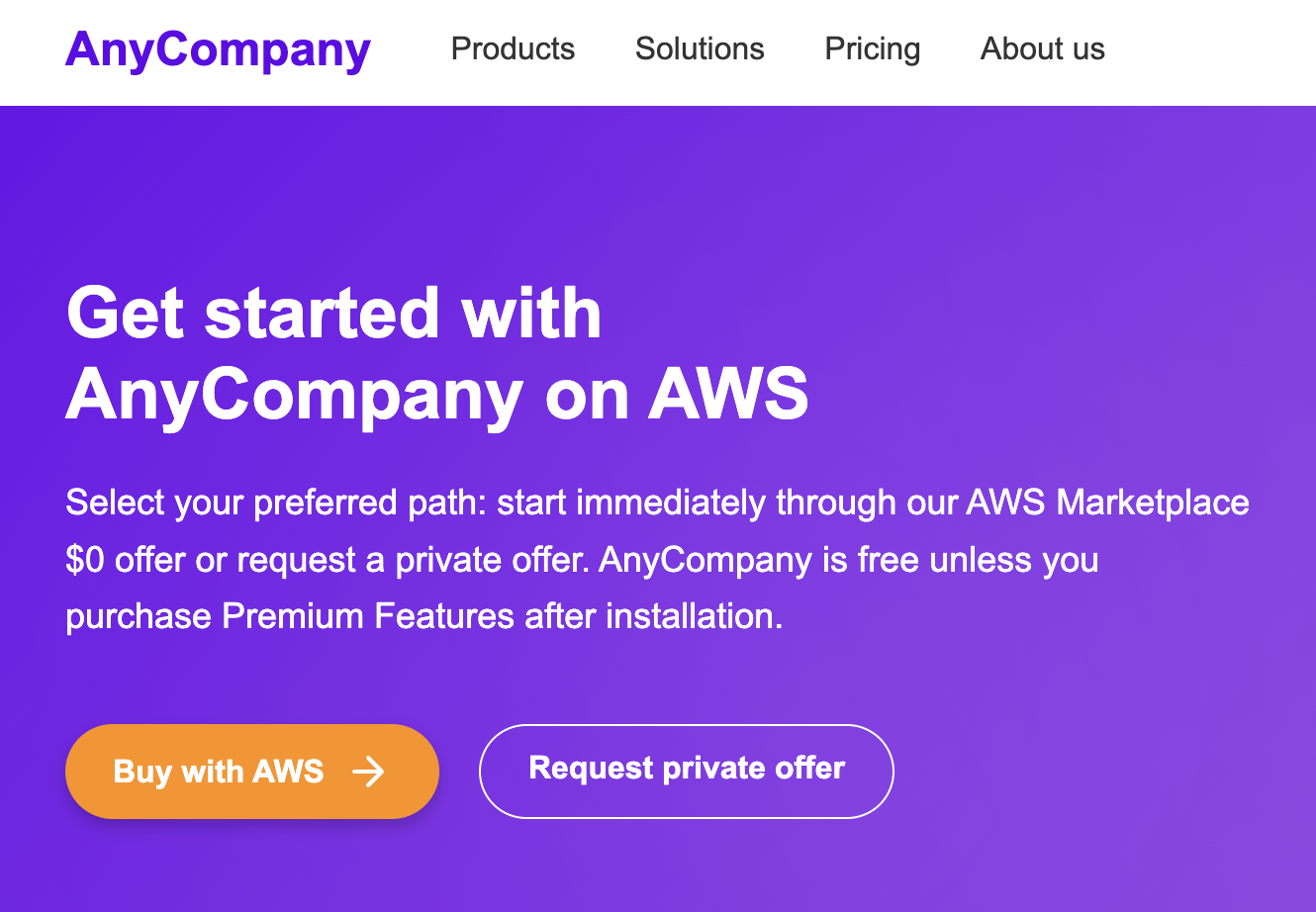Click the "start immediately" words in description

coord(631,502)
